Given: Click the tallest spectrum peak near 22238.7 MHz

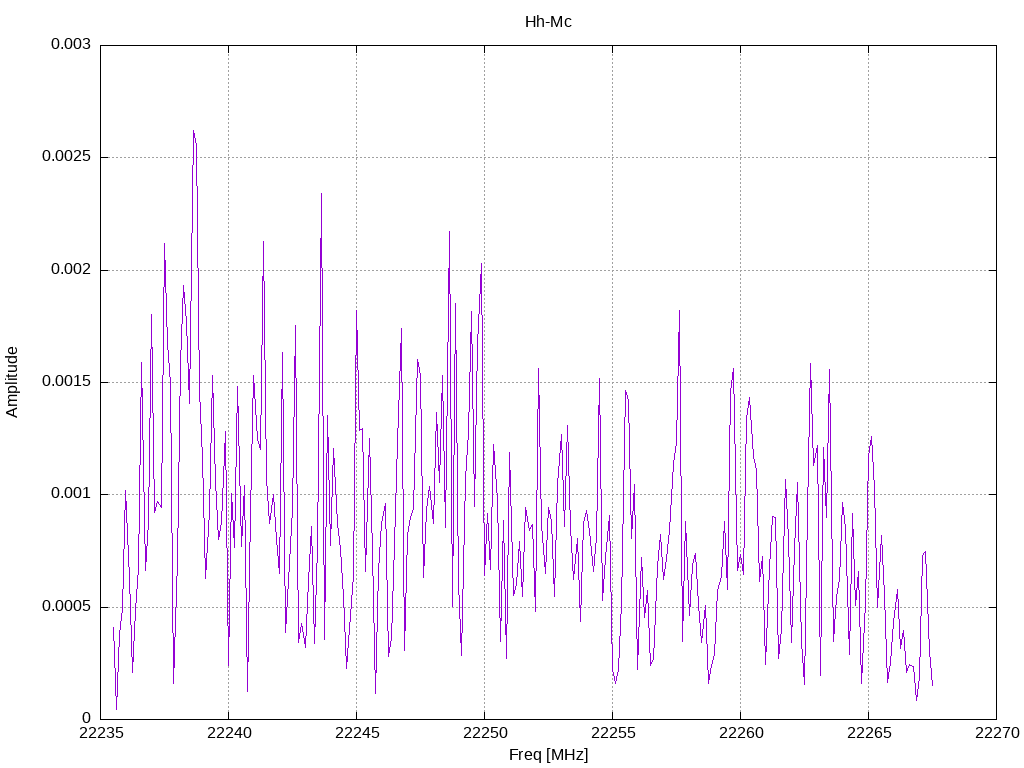Looking at the screenshot, I should tap(194, 132).
